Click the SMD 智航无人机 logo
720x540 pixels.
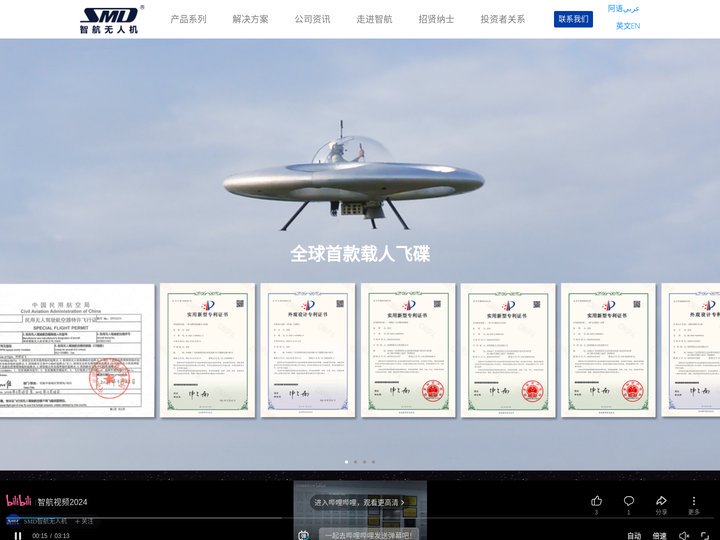click(111, 20)
